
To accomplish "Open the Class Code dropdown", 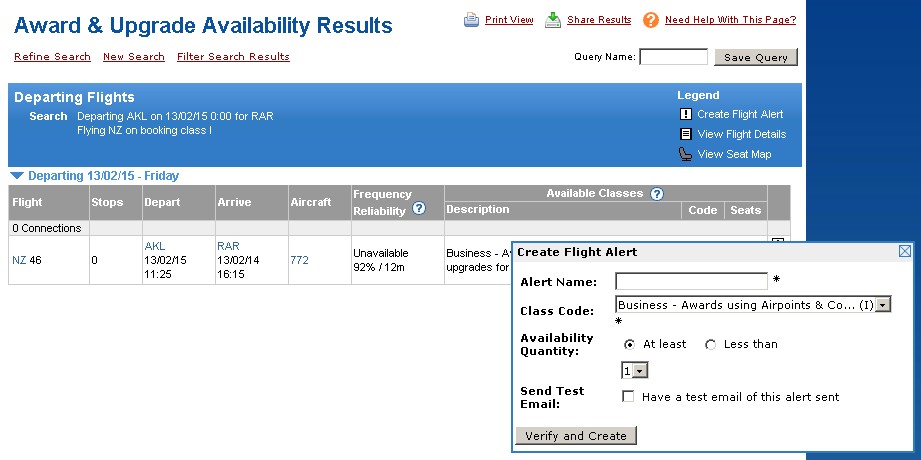I will tap(753, 304).
